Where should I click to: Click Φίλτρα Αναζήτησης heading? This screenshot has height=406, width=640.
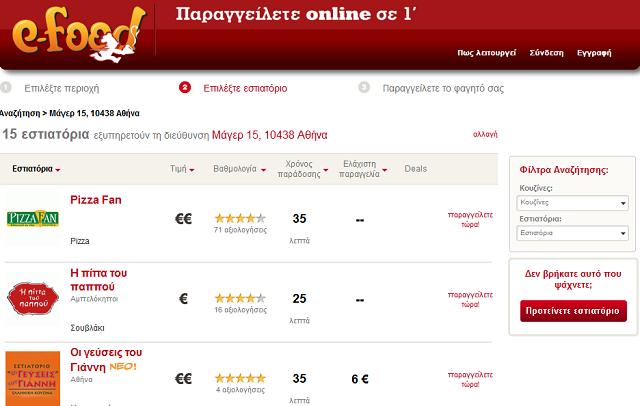click(564, 170)
